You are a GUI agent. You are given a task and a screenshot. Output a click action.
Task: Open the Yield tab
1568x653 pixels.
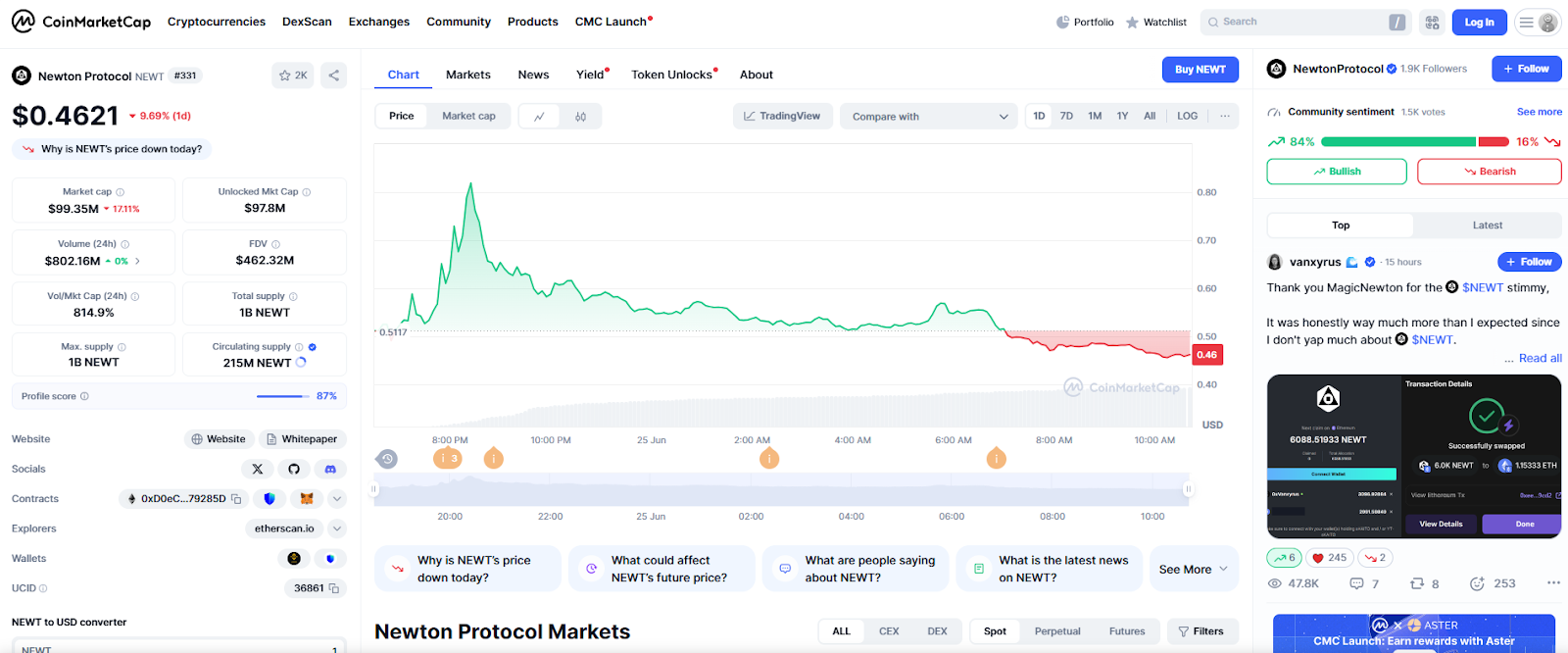pyautogui.click(x=591, y=75)
